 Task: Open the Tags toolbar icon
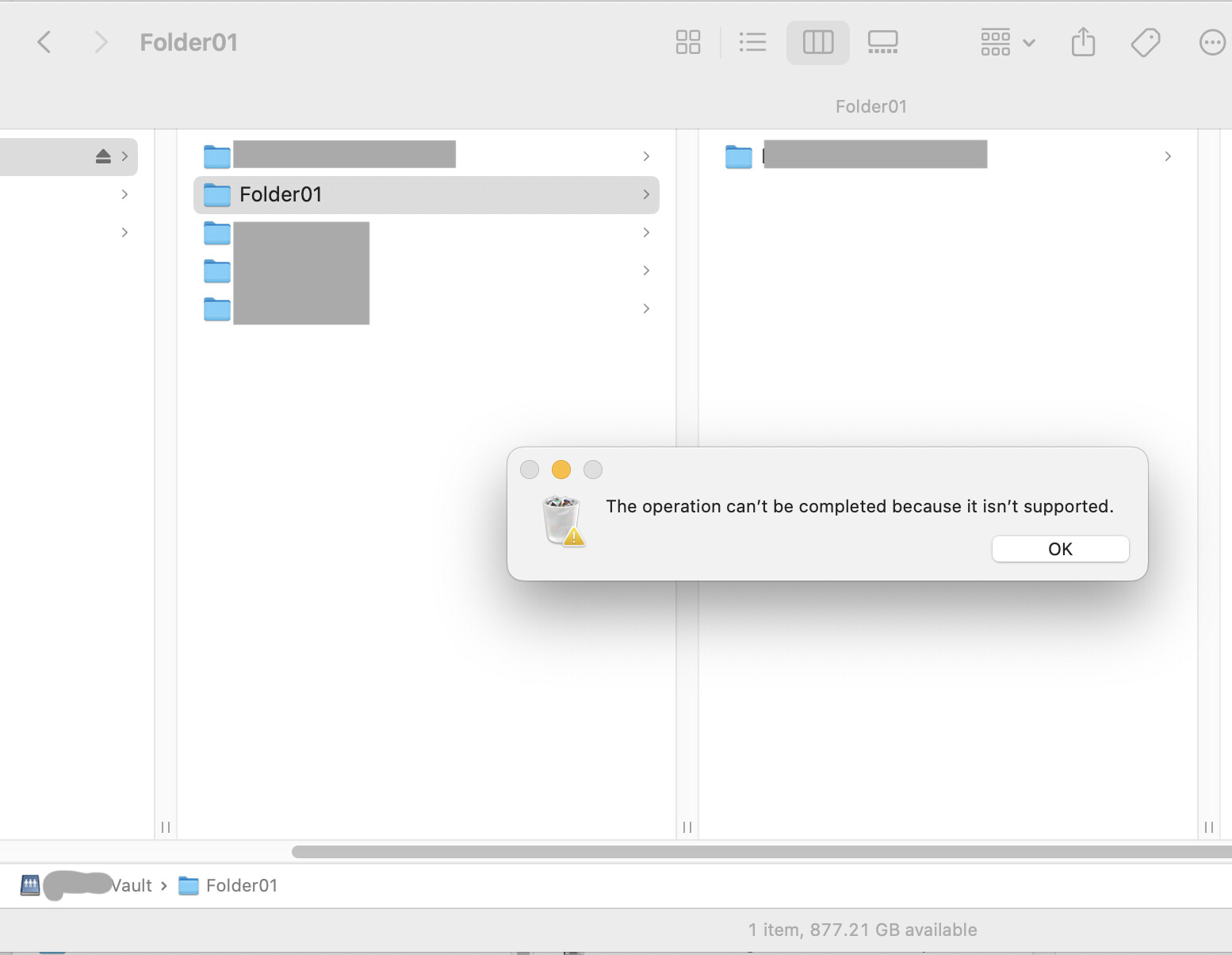pyautogui.click(x=1146, y=42)
